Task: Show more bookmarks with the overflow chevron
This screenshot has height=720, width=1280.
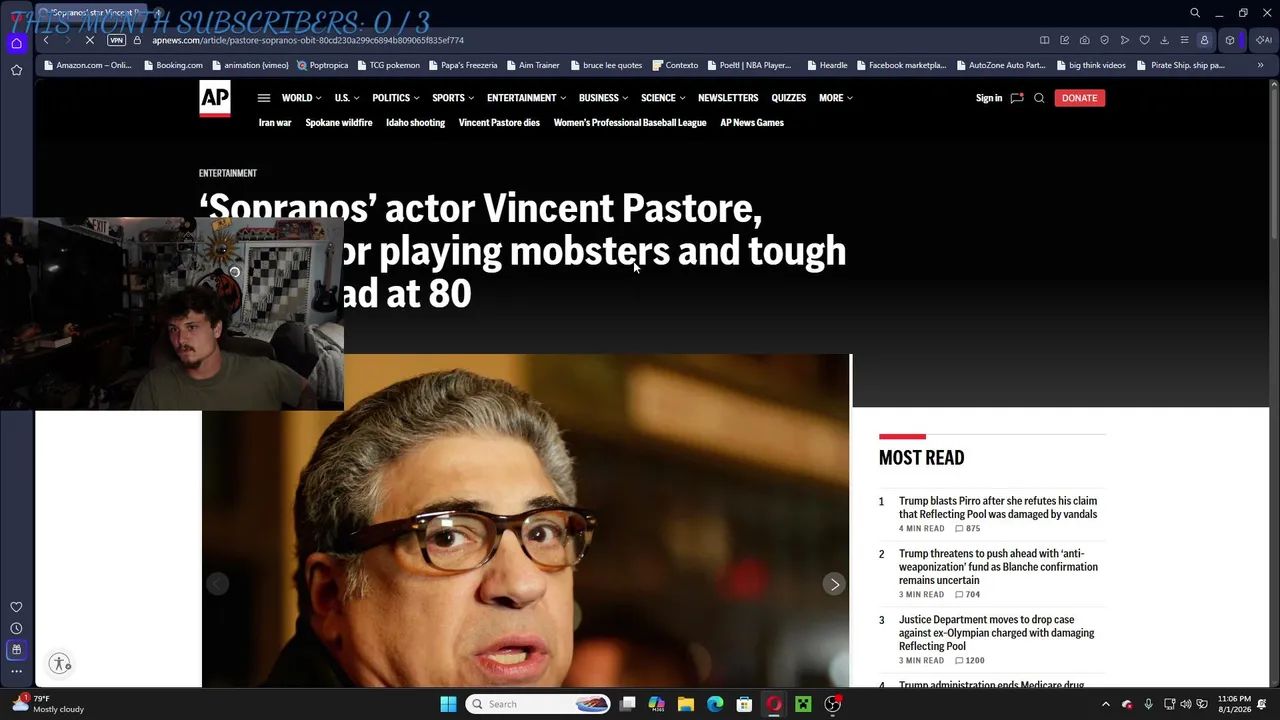Action: (1260, 65)
